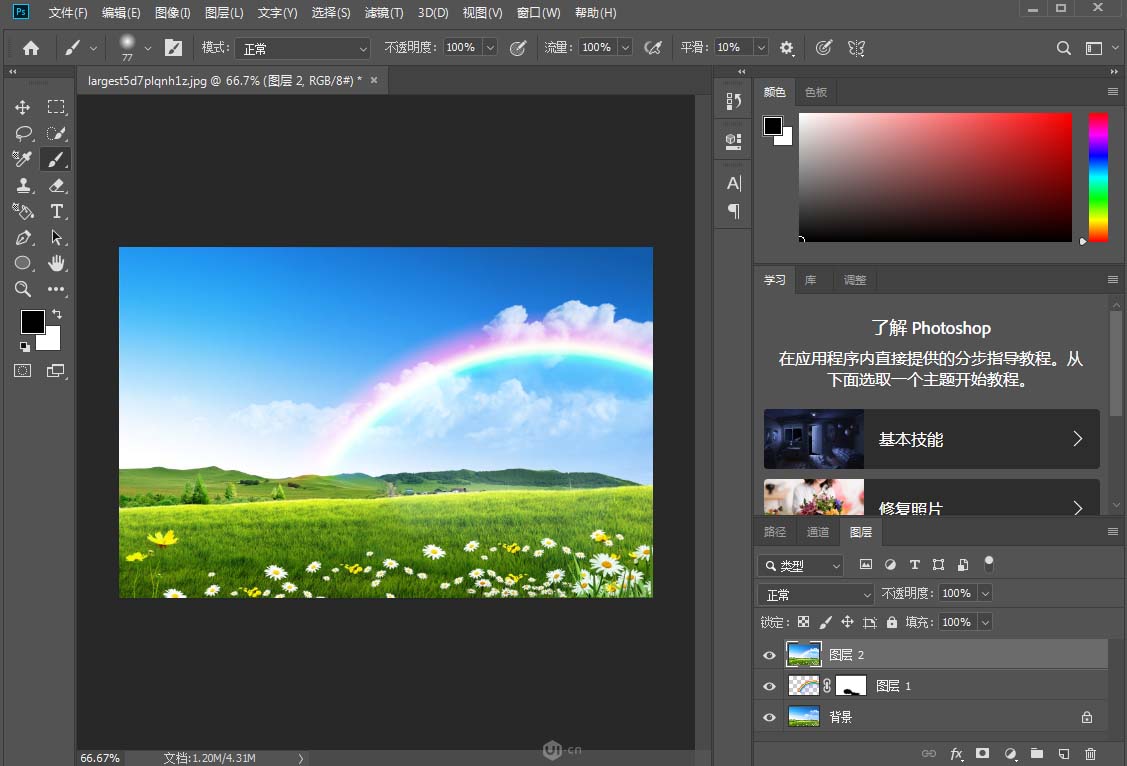
Task: Select the Brush tool in toolbox
Action: click(56, 159)
